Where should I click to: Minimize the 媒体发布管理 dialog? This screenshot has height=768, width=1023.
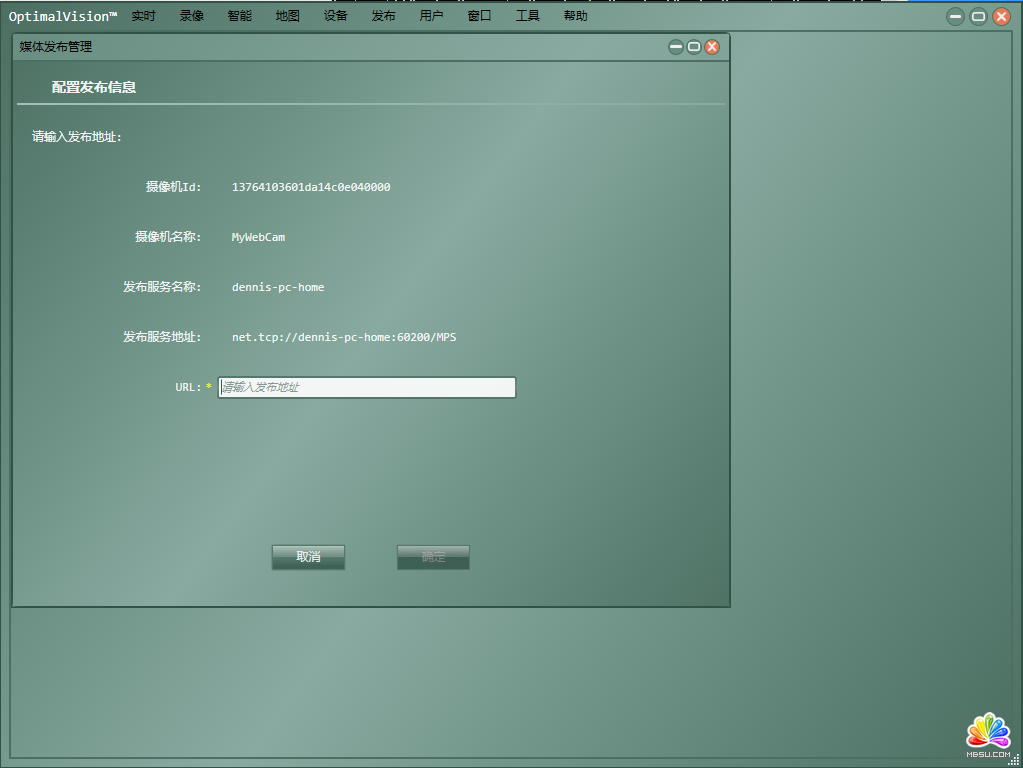(676, 47)
